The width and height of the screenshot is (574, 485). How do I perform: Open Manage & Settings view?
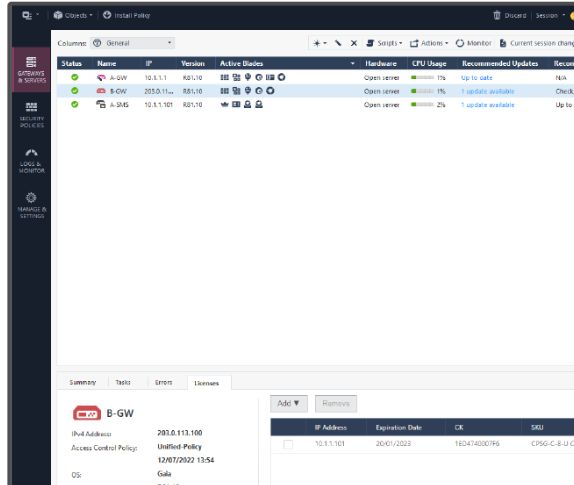[31, 205]
